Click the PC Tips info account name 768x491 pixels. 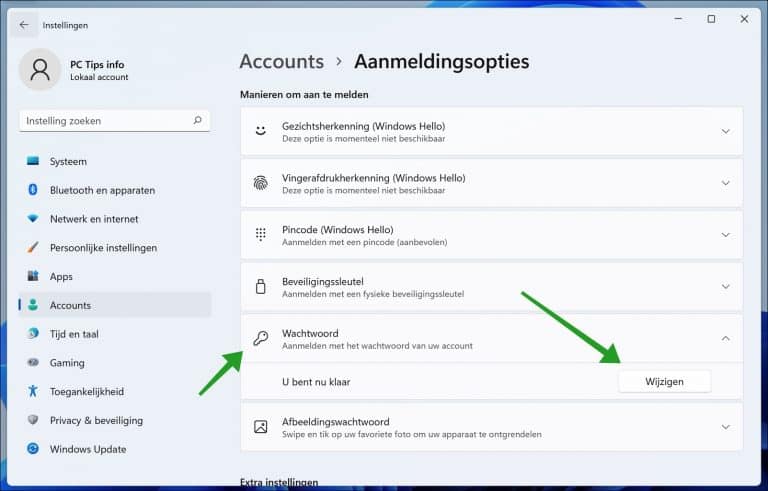click(x=97, y=65)
